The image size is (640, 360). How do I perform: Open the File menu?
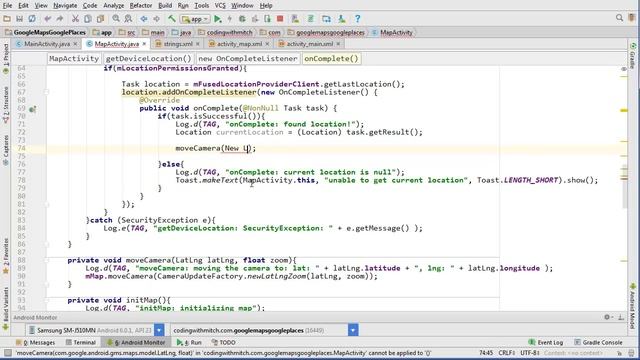[x=7, y=6]
